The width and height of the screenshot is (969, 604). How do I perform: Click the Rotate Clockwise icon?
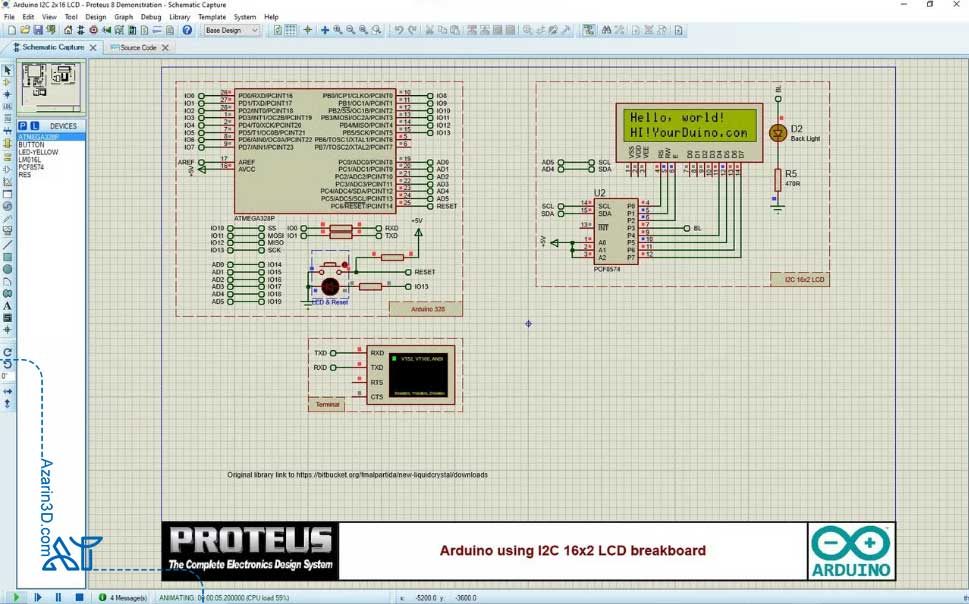(7, 352)
